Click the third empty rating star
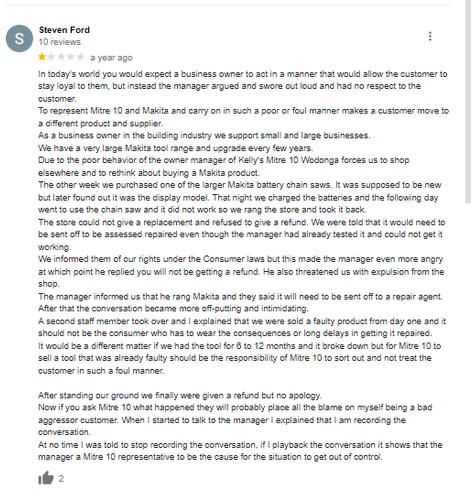Screen dimensions: 473x500 tap(61, 57)
